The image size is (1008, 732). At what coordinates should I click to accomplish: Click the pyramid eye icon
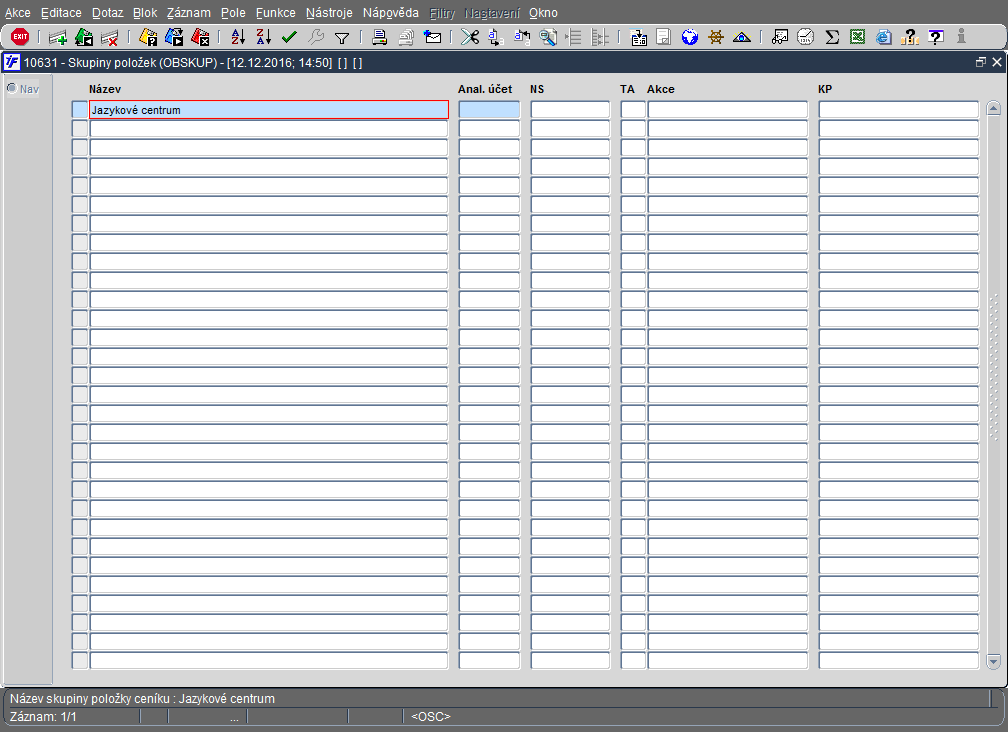(741, 37)
